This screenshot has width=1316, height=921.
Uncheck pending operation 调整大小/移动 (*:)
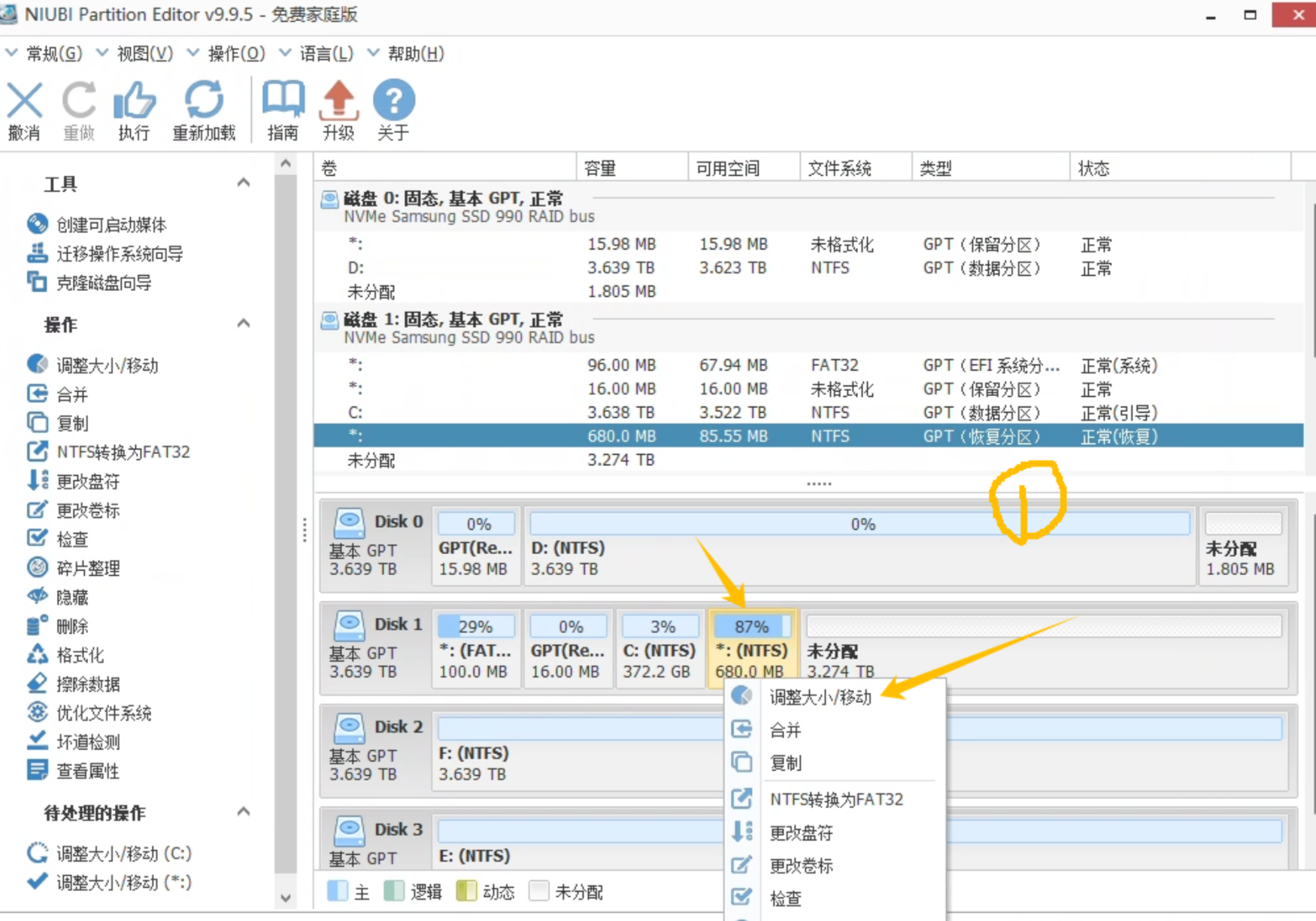coord(37,882)
